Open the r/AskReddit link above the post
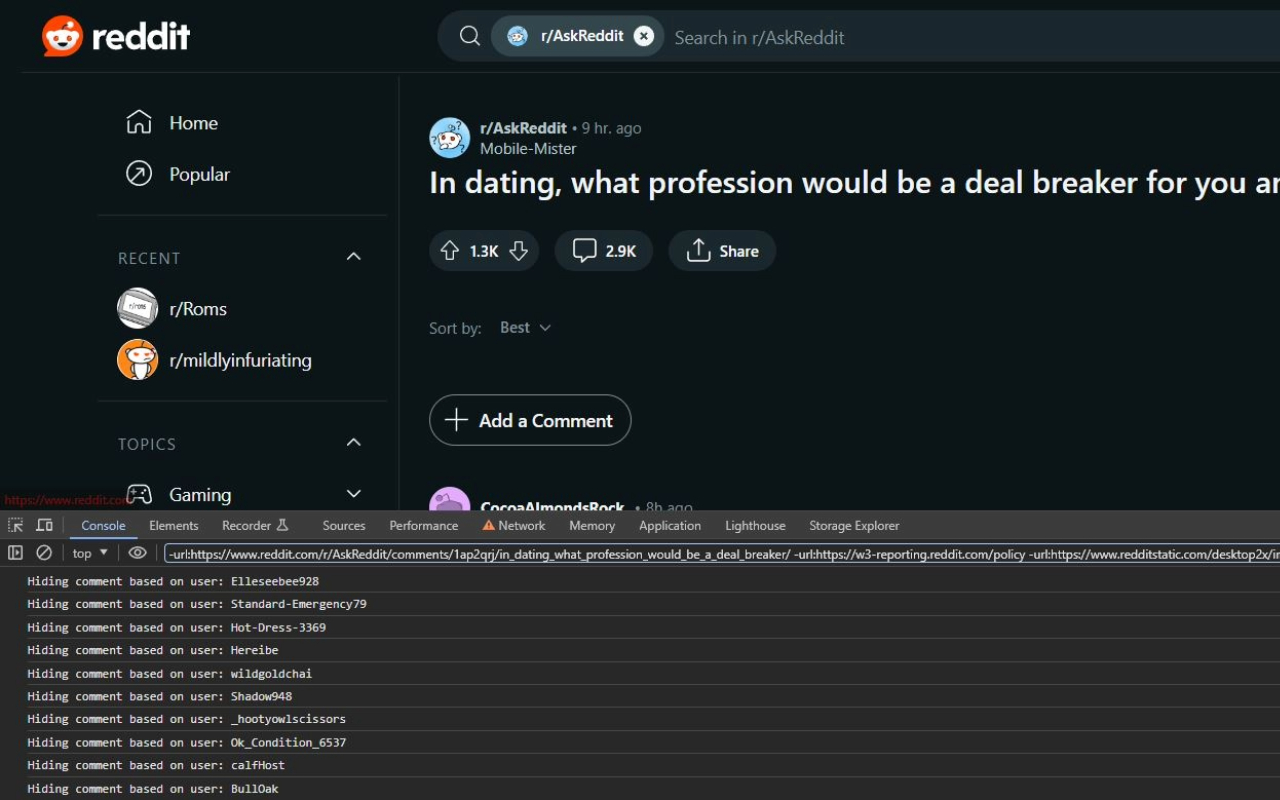The image size is (1280, 800). 523,128
